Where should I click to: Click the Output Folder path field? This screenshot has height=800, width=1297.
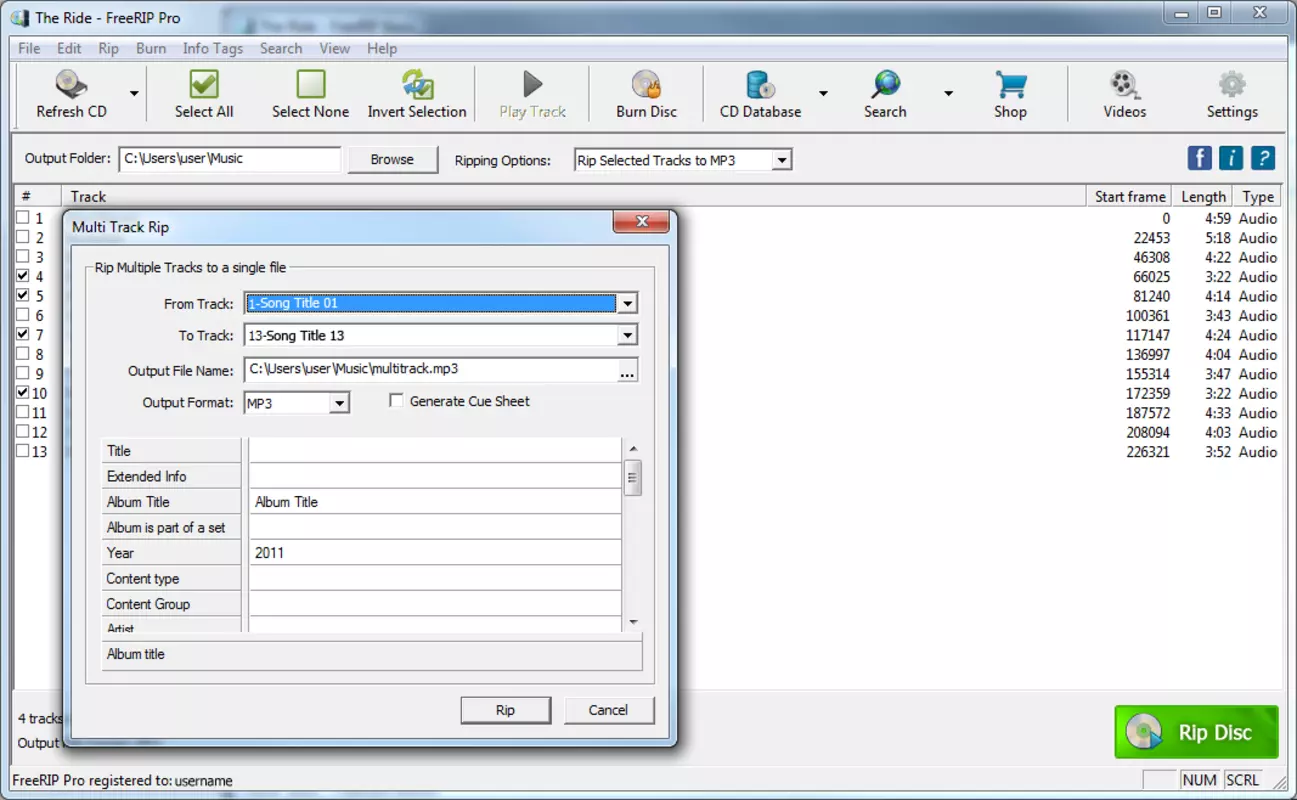point(230,159)
